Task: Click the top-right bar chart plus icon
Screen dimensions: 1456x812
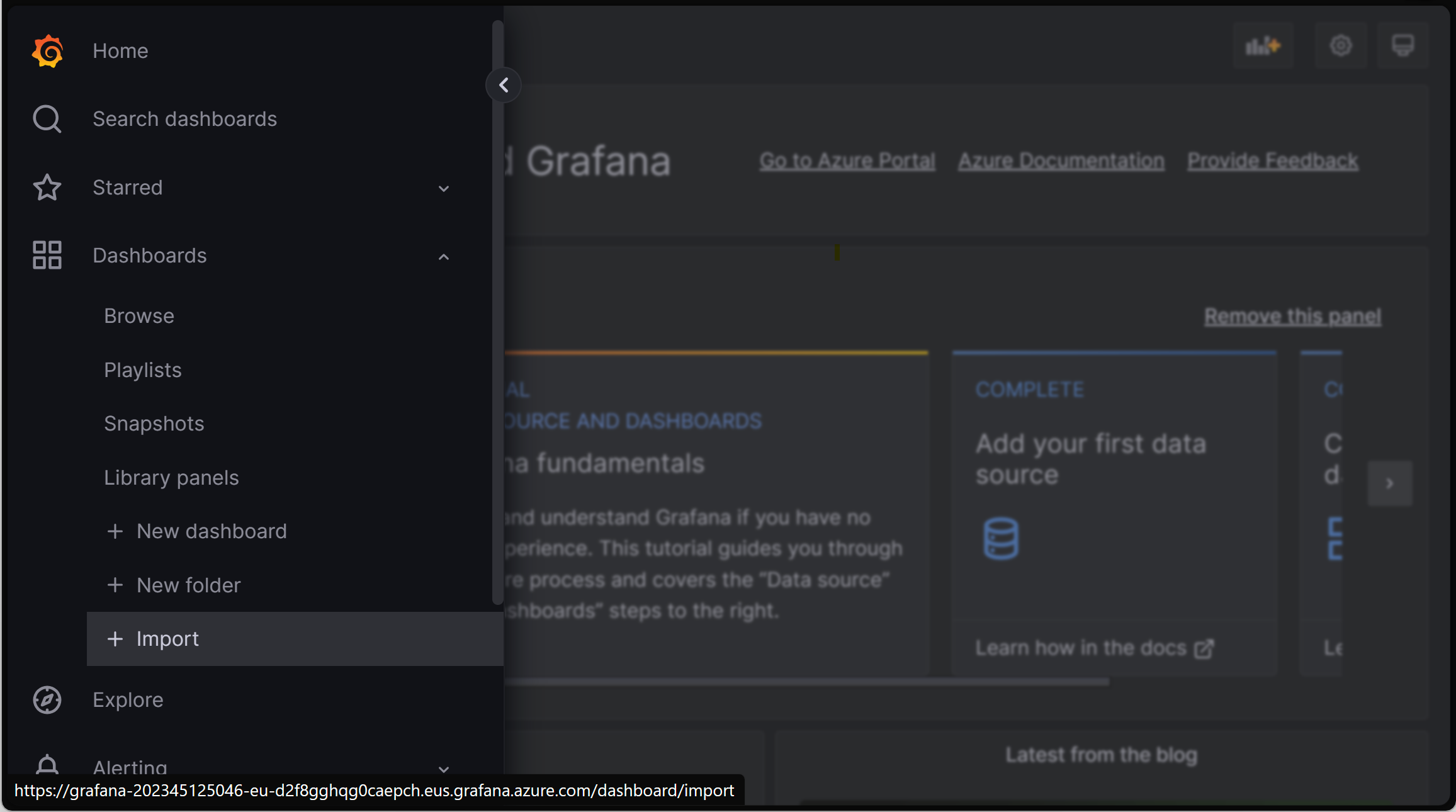Action: (1263, 46)
